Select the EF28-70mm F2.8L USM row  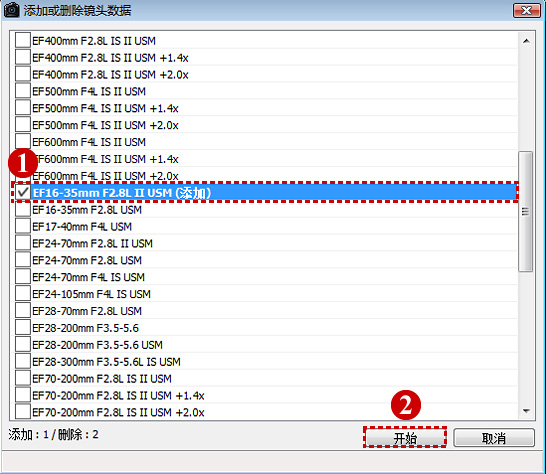pyautogui.click(x=264, y=311)
